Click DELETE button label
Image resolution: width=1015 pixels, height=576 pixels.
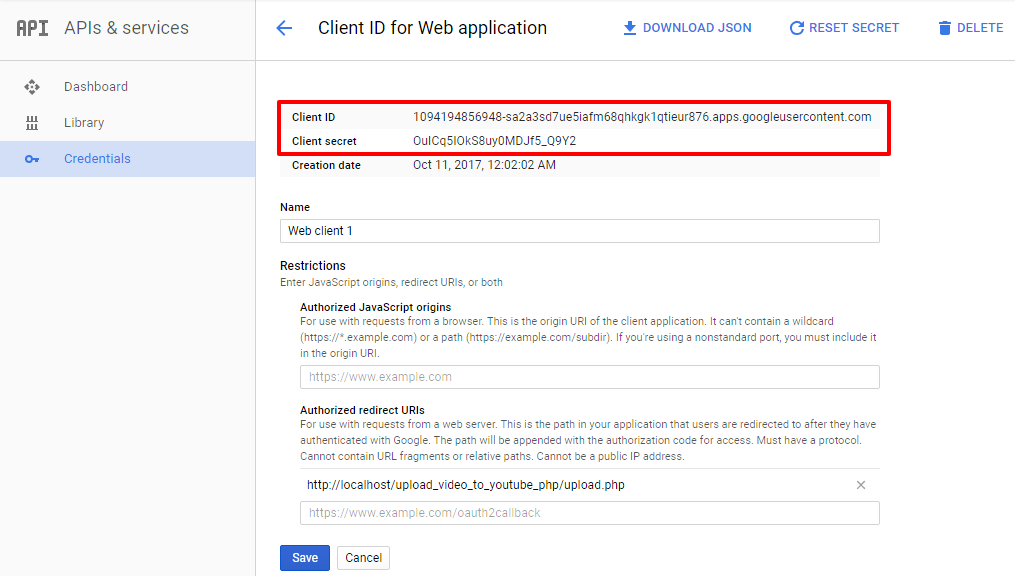click(x=980, y=28)
